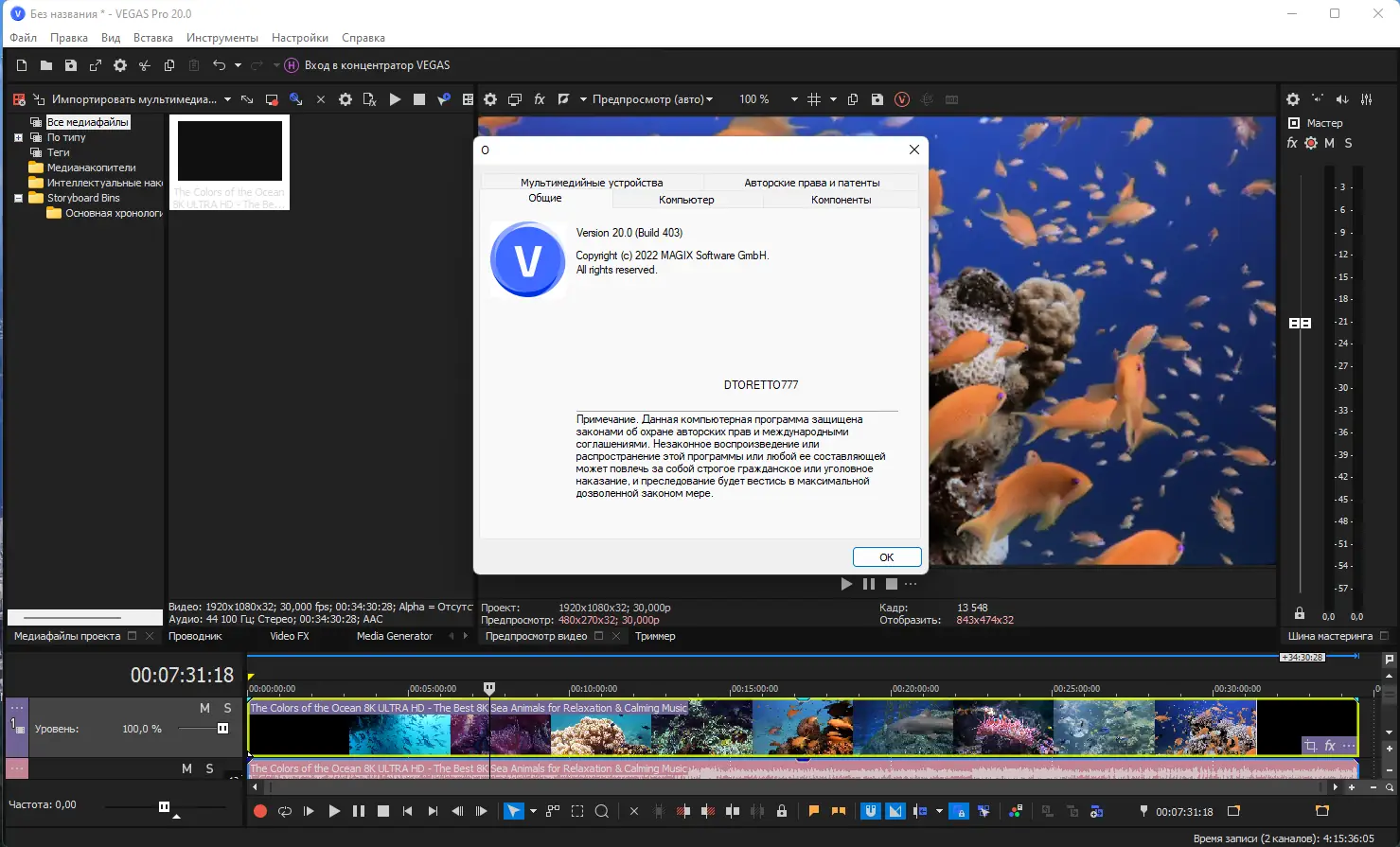The width and height of the screenshot is (1400, 847).
Task: Expand the overlay grid options arrow
Action: click(833, 99)
